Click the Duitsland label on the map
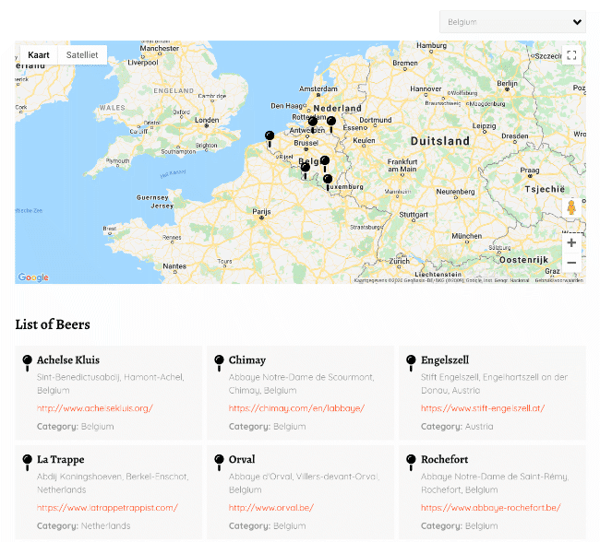 coord(440,141)
